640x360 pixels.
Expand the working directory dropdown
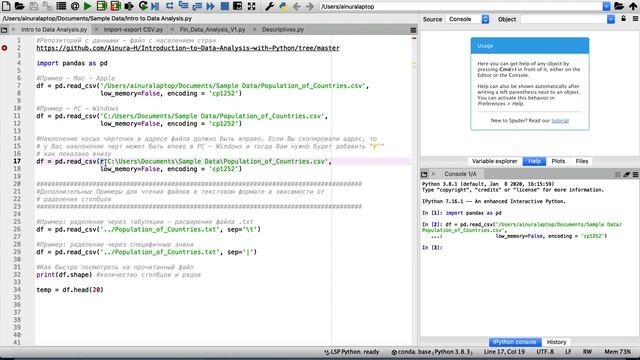coord(607,7)
